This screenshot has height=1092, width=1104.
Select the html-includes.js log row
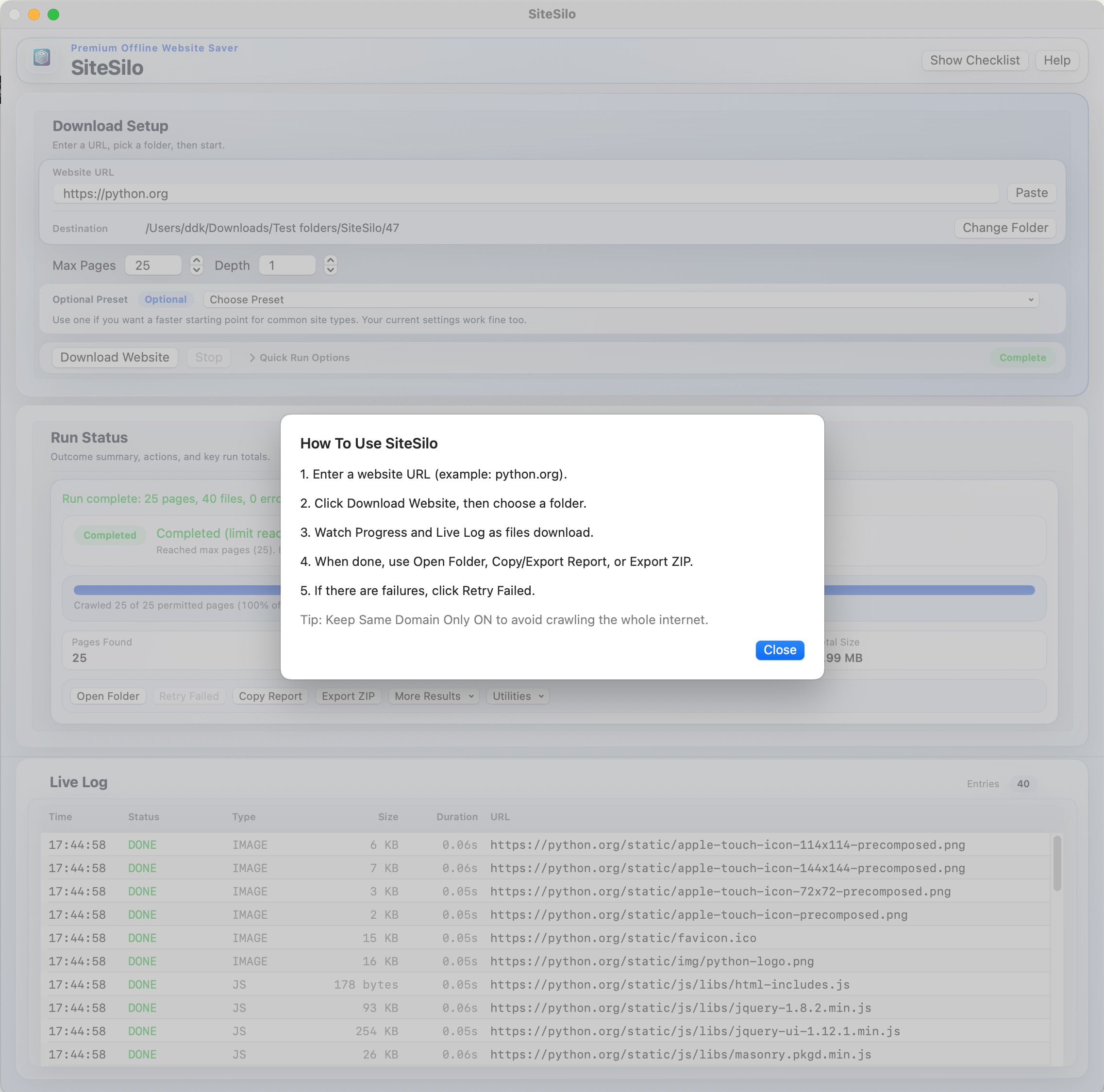pyautogui.click(x=545, y=985)
